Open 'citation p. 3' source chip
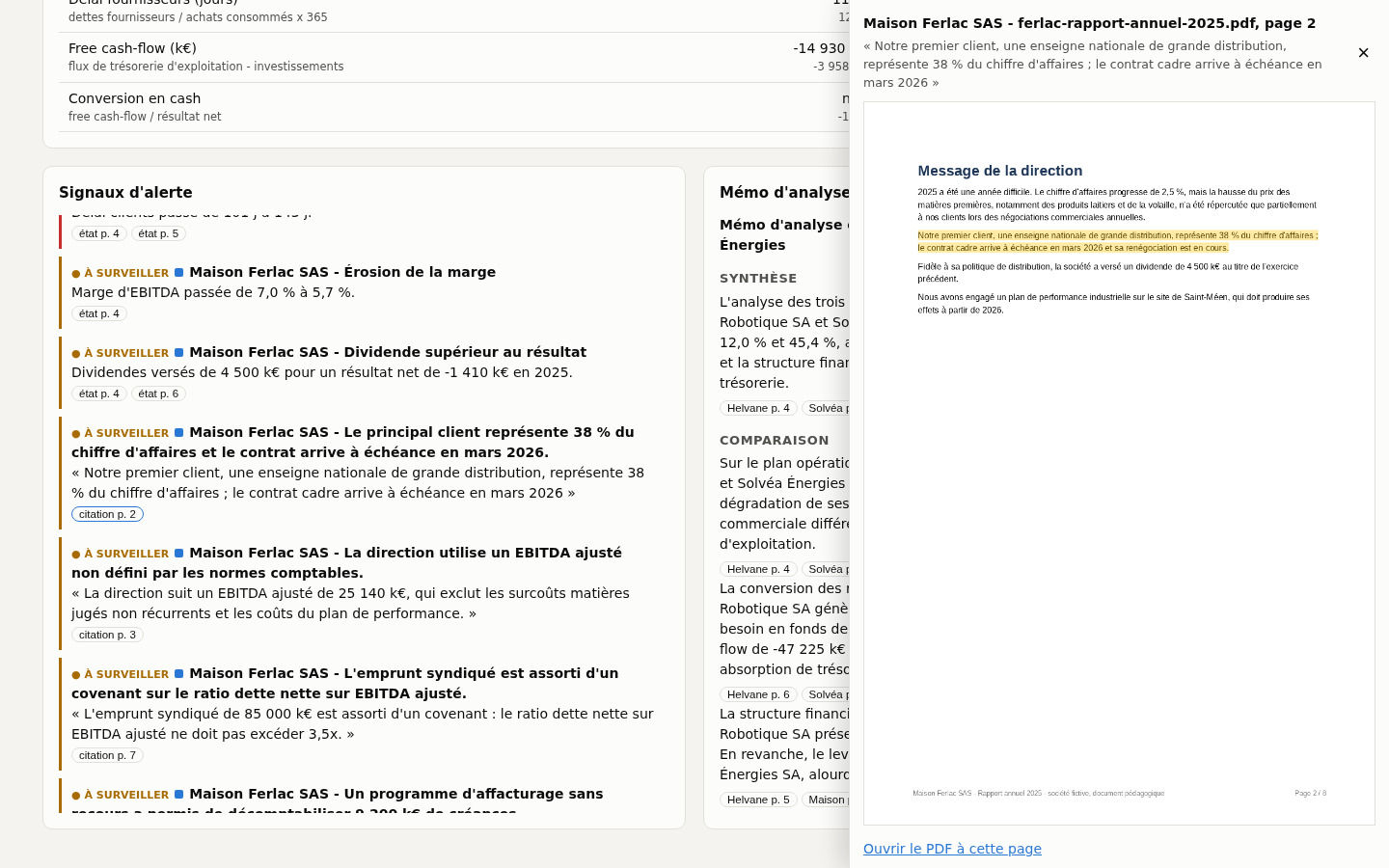 tap(107, 635)
